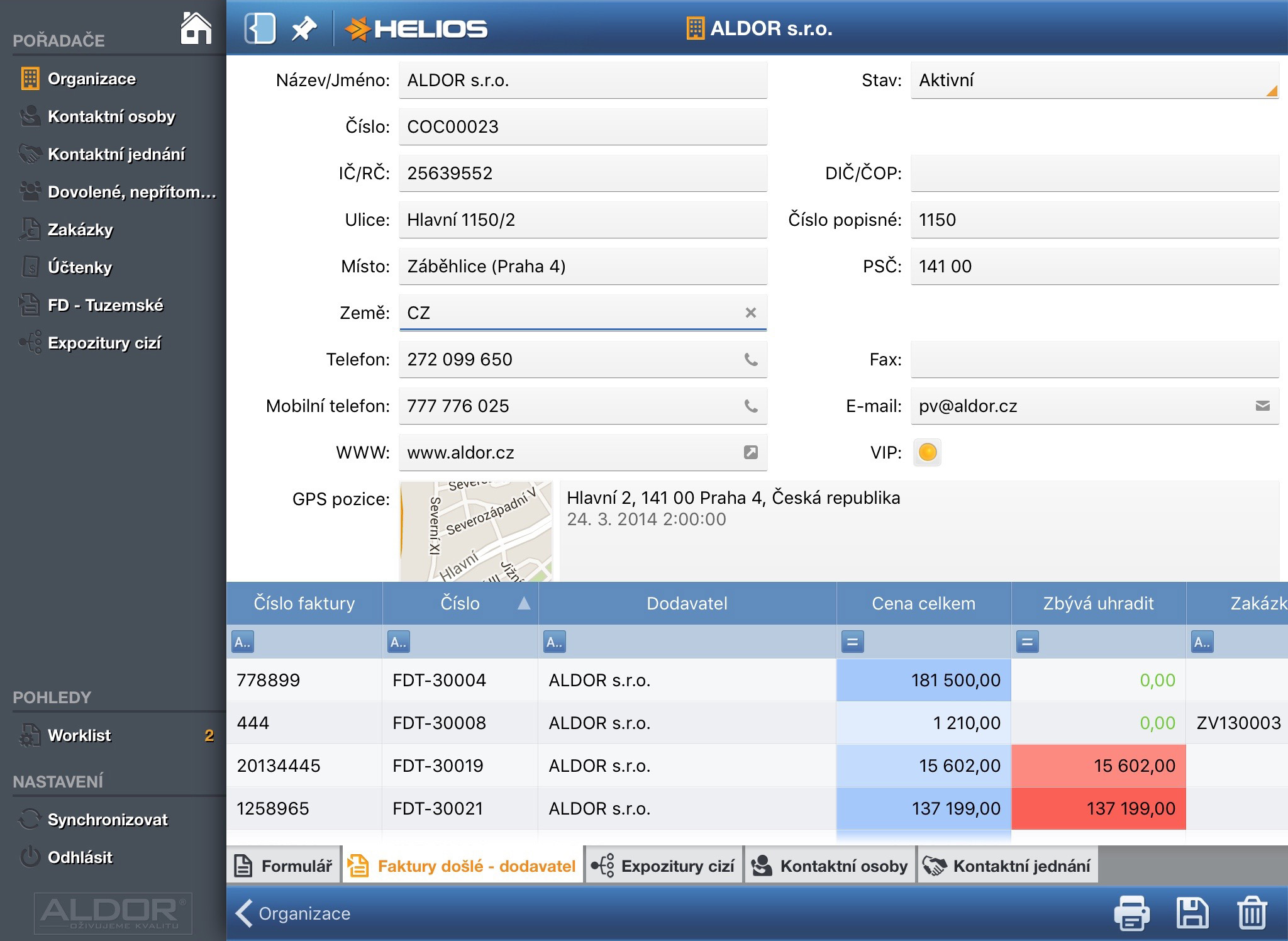This screenshot has height=941, width=1288.
Task: Open Kontaktní osoby folder in sidebar
Action: click(x=113, y=116)
